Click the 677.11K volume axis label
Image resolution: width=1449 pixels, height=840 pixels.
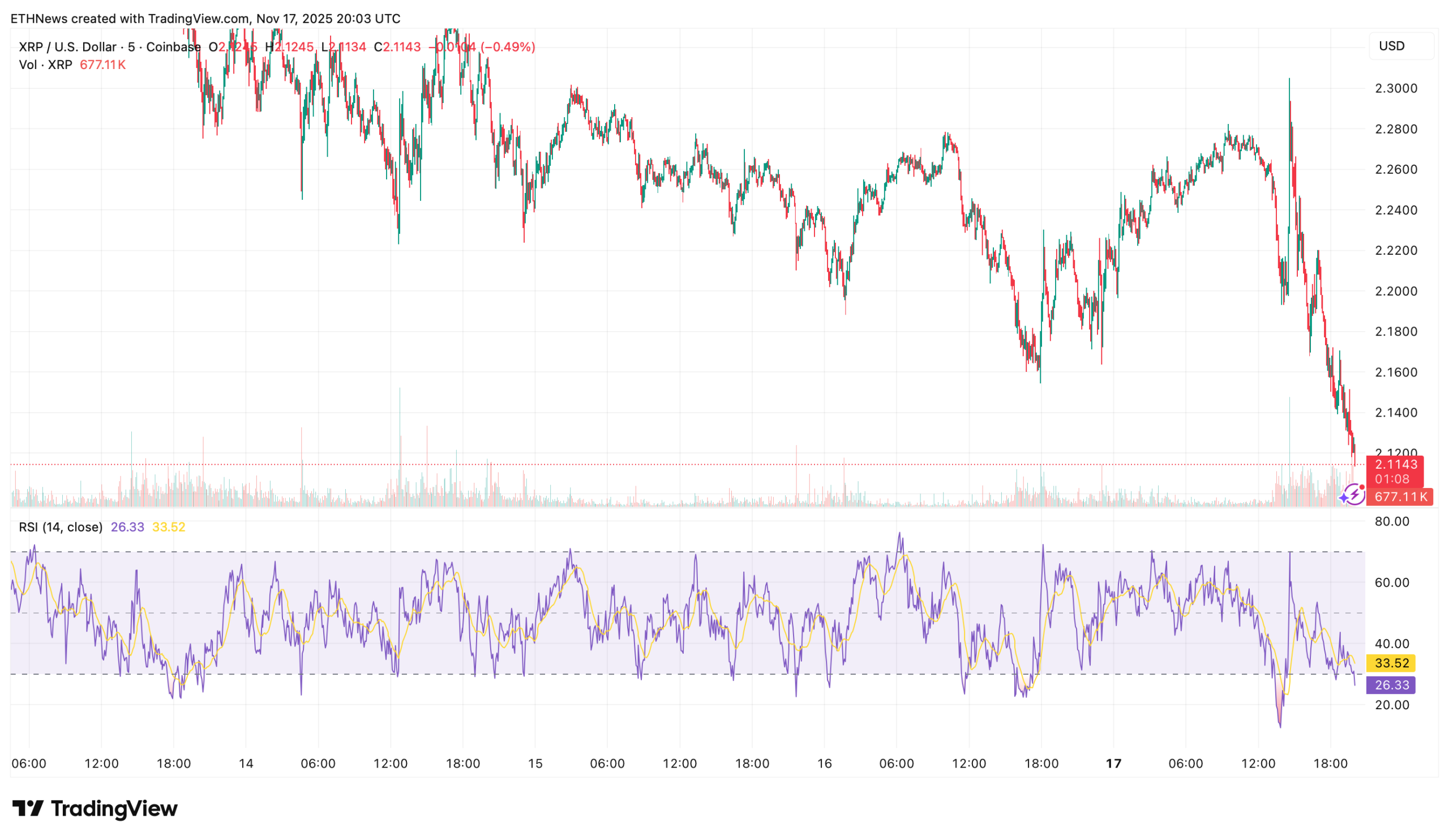(x=1401, y=497)
